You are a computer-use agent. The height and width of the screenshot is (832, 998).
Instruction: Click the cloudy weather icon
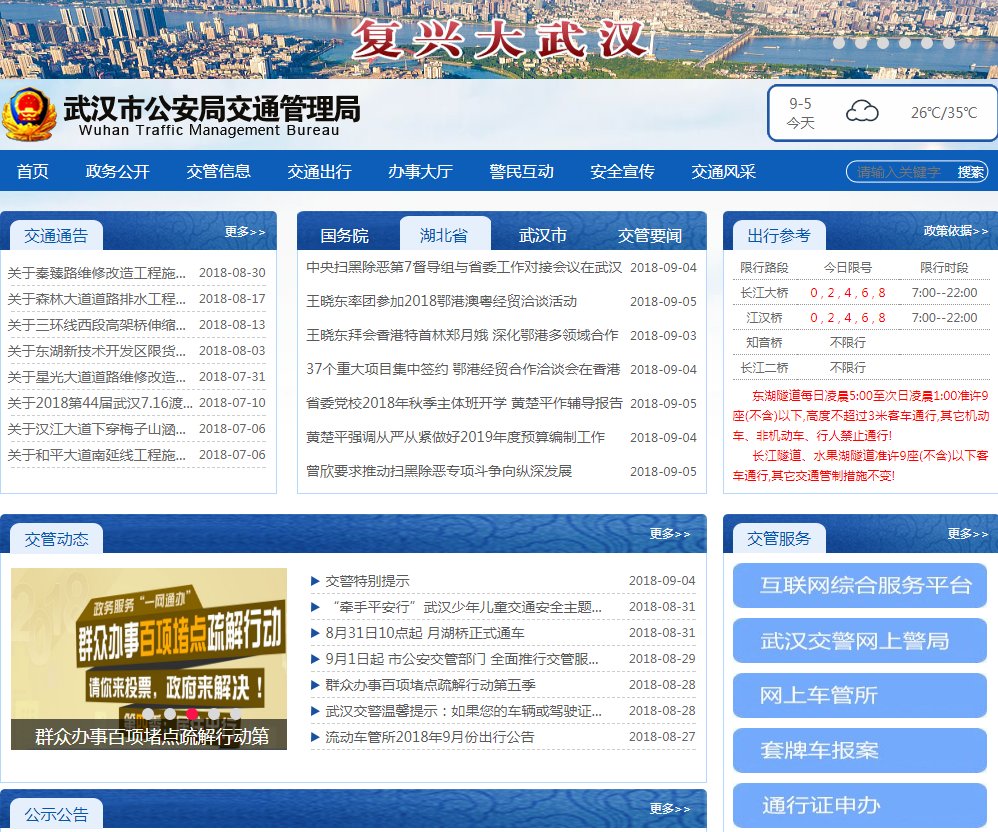(x=862, y=113)
